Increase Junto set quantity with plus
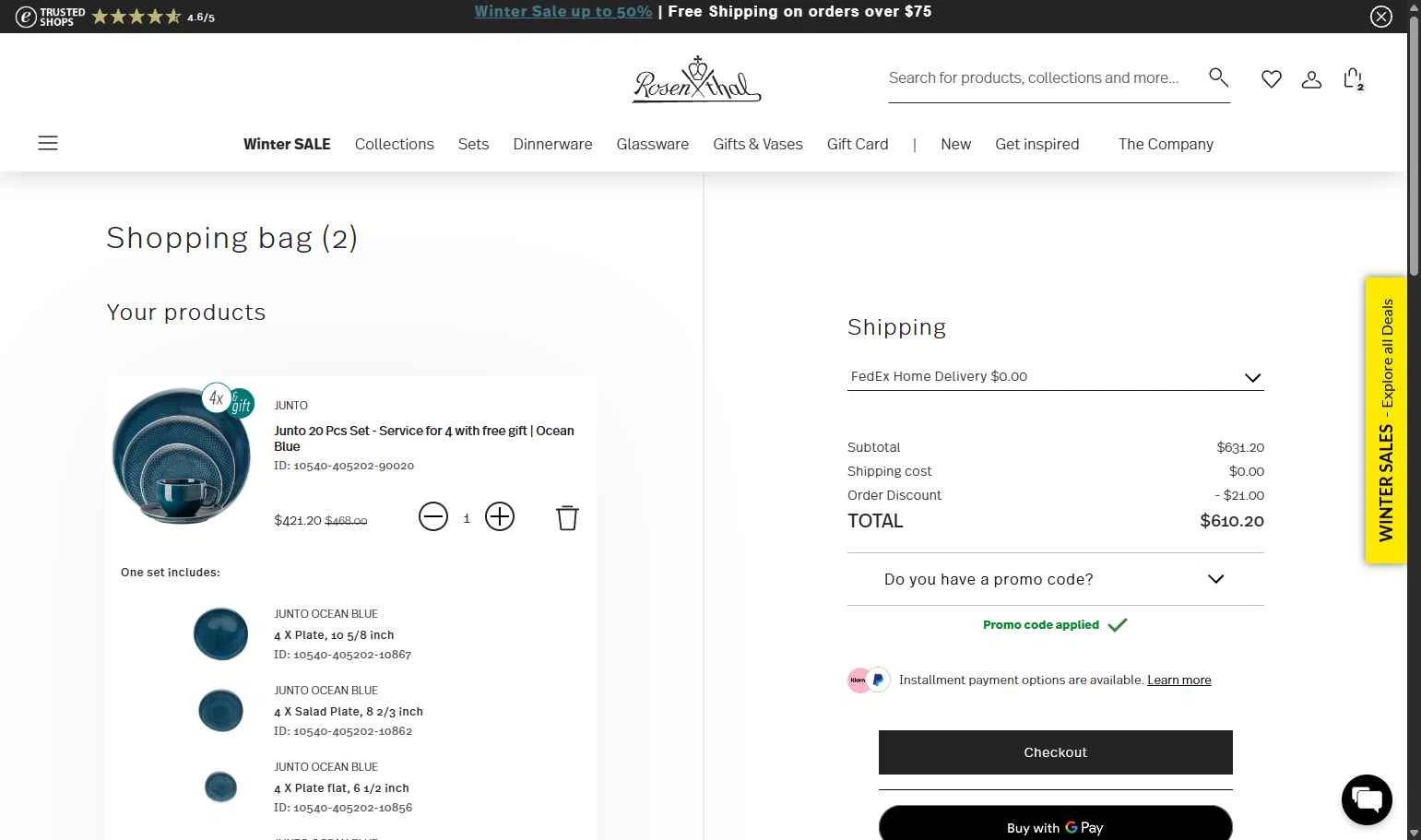 (500, 516)
